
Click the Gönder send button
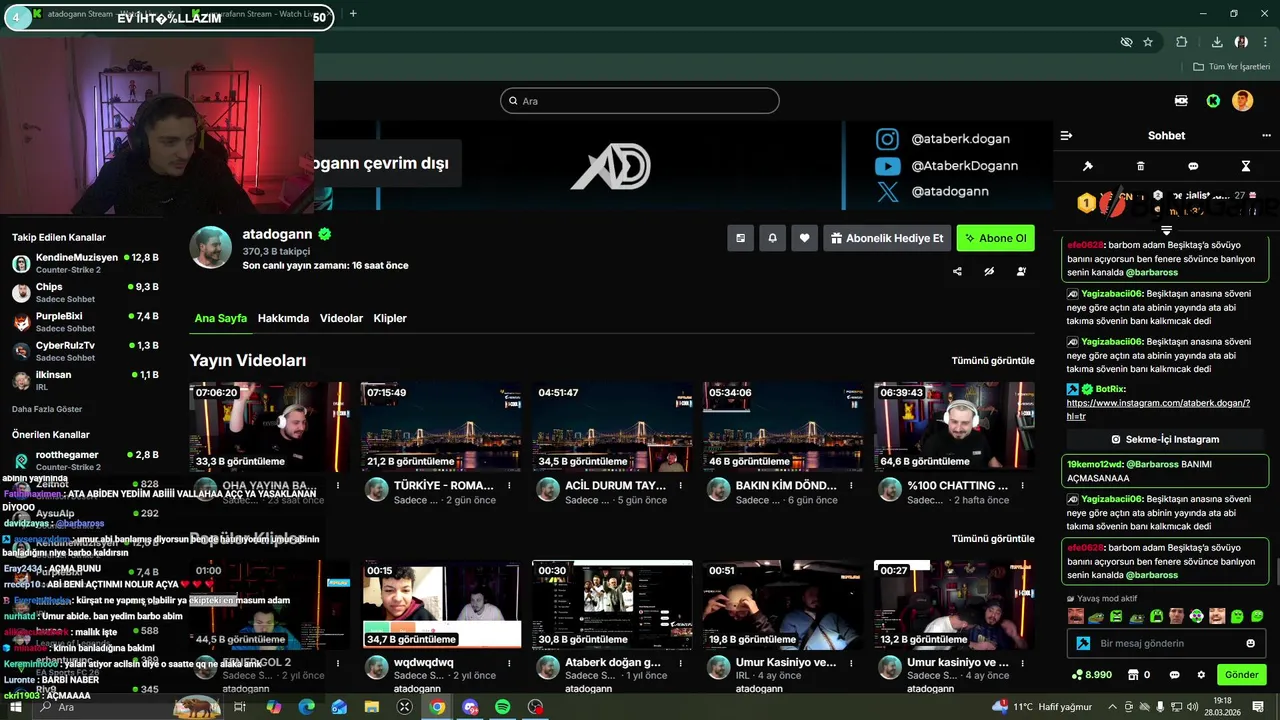click(x=1241, y=675)
